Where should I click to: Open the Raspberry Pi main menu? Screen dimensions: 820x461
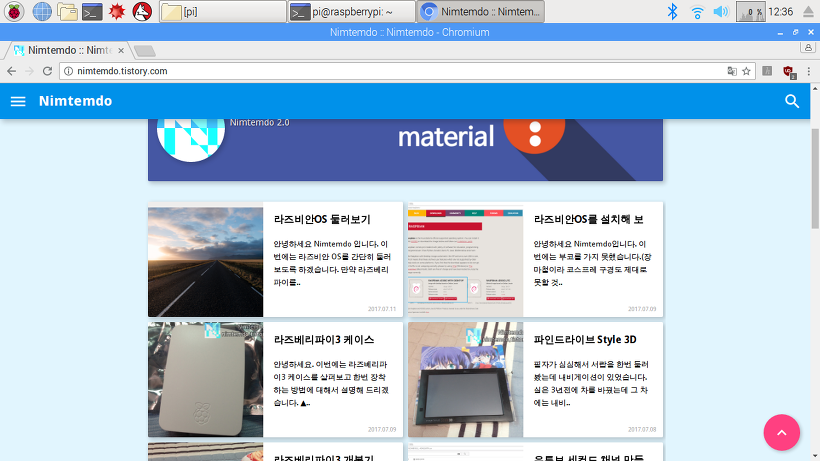14,11
